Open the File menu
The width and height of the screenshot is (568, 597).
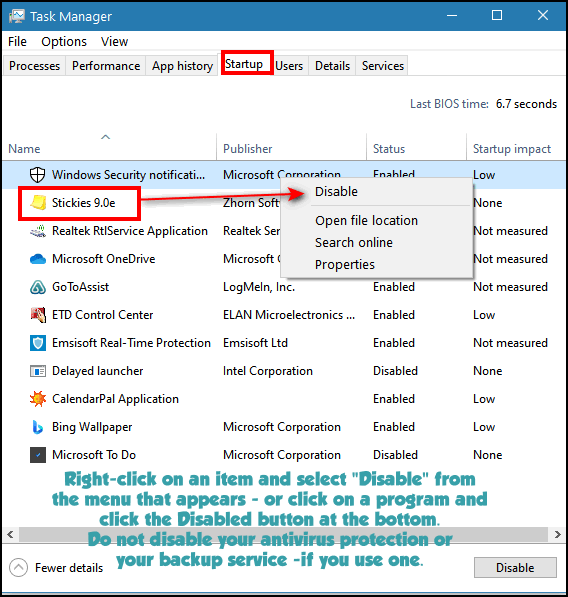18,42
